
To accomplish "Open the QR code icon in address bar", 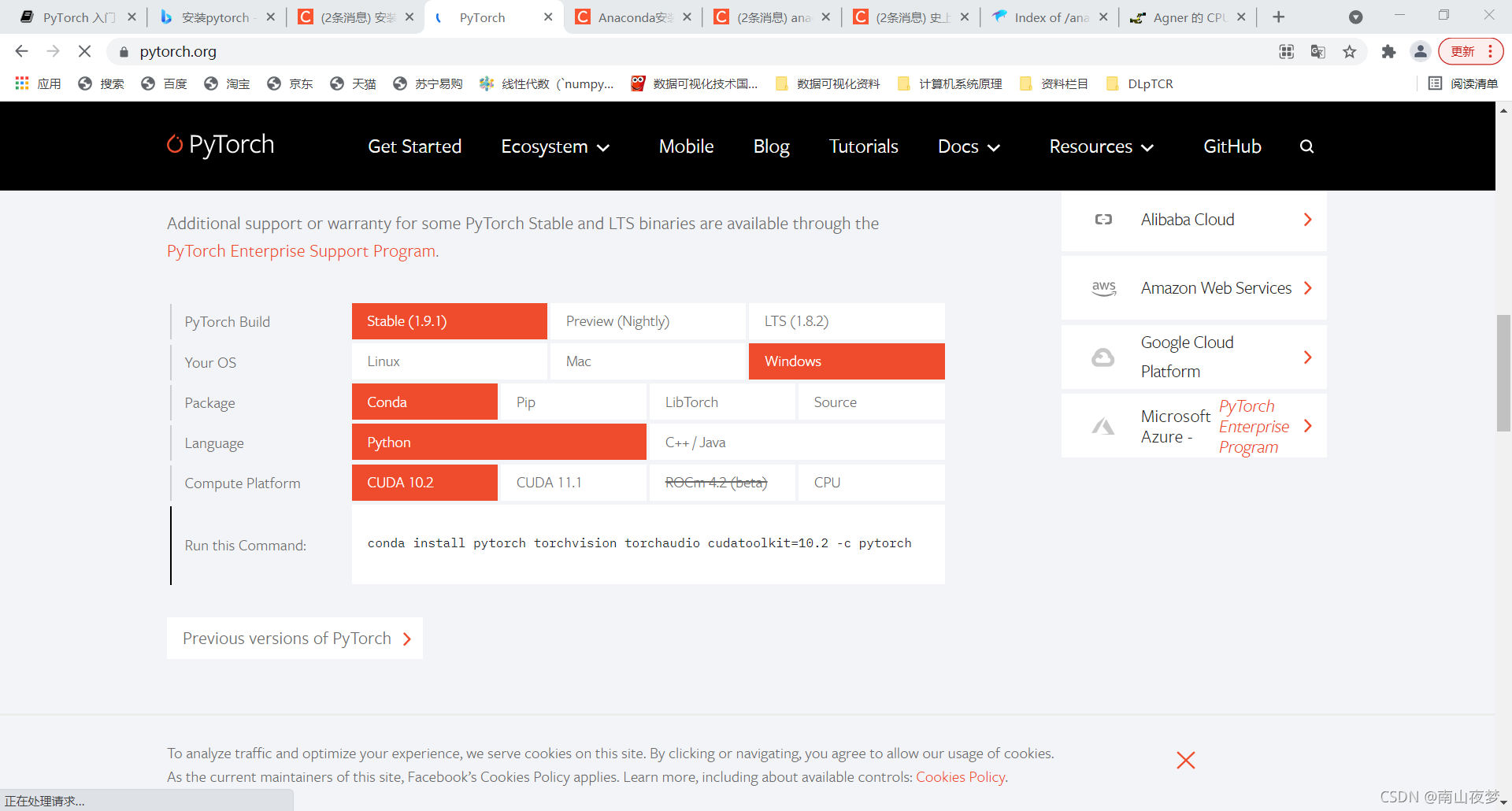I will (x=1287, y=52).
